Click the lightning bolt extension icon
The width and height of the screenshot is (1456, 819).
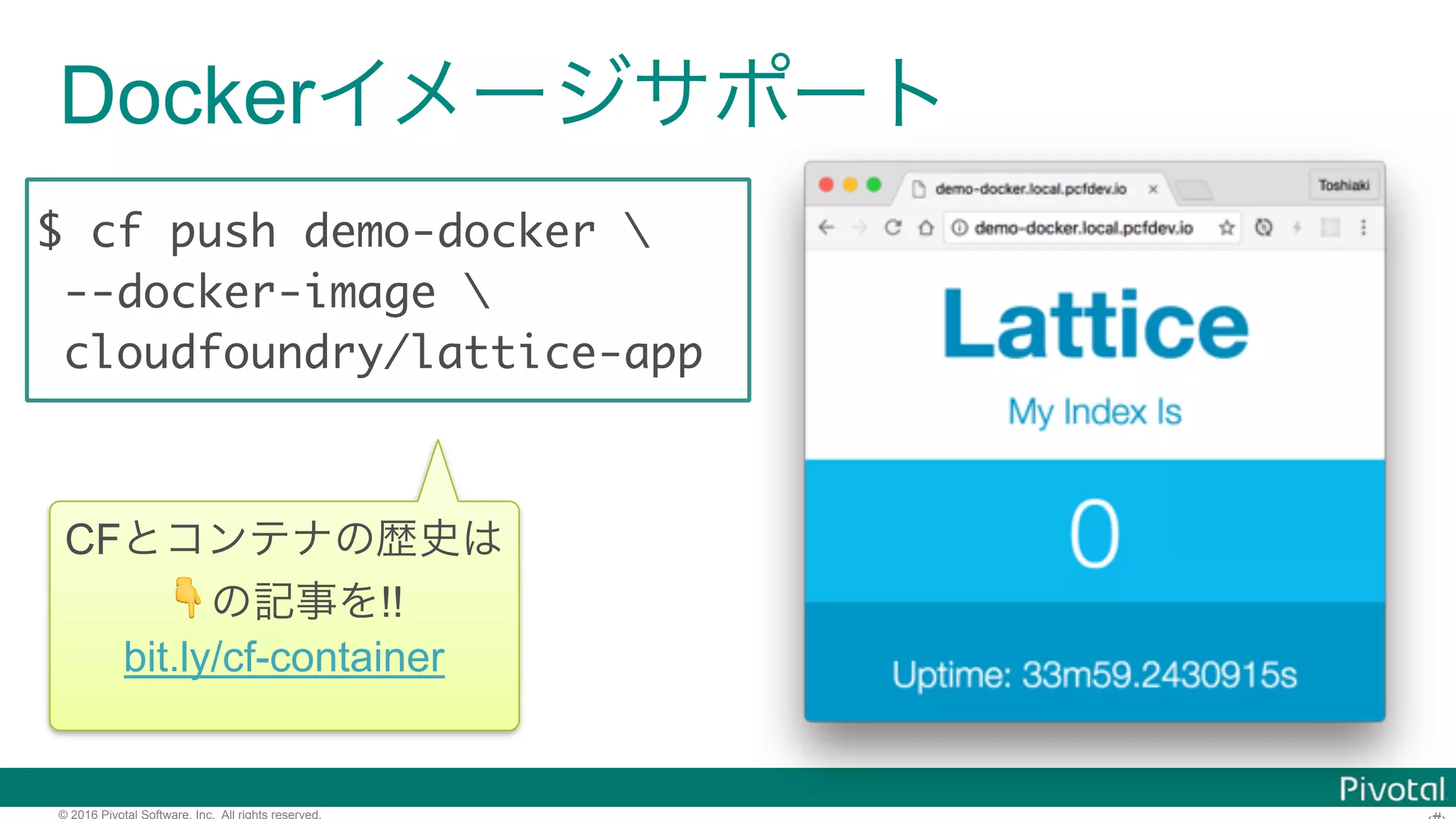click(x=1297, y=227)
